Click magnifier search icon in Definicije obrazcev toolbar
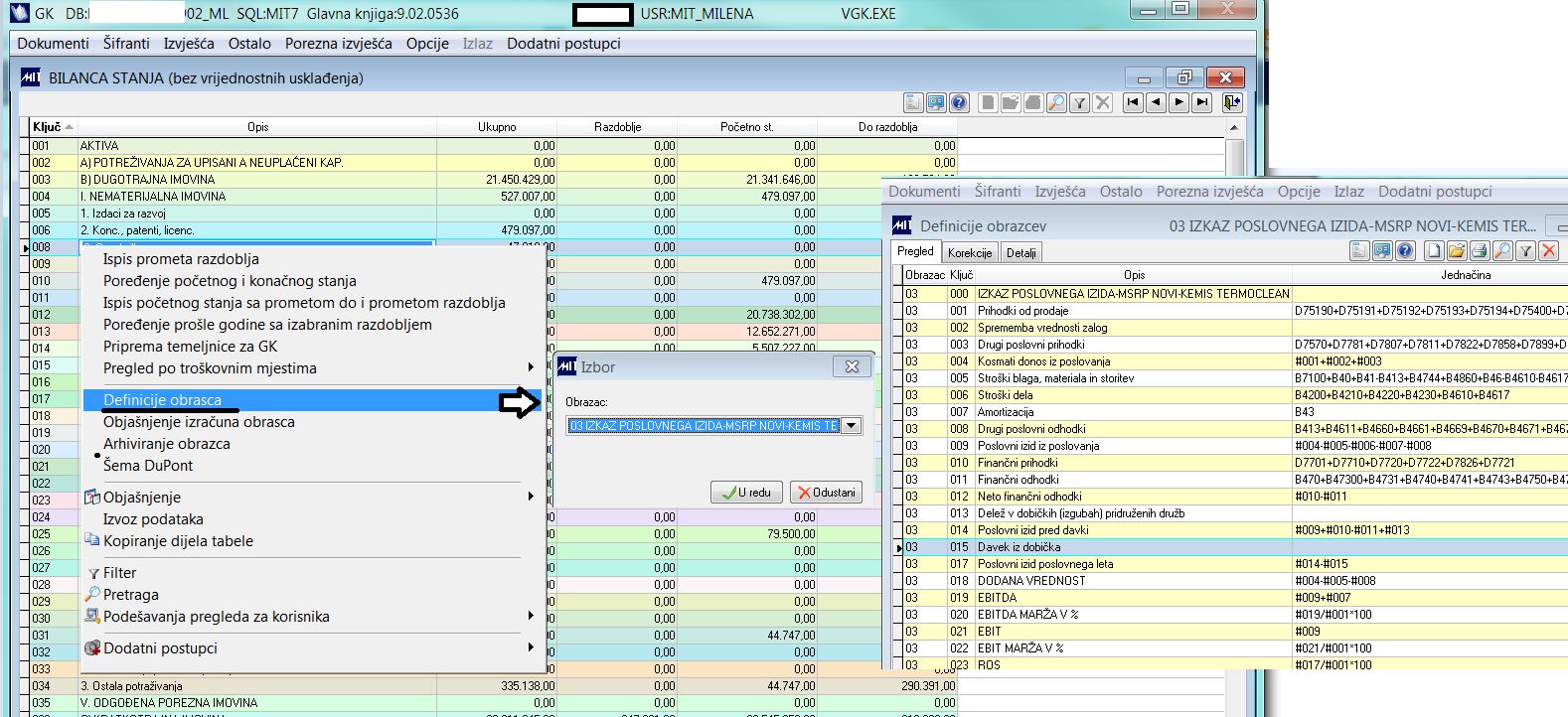This screenshot has width=1568, height=717. click(x=1502, y=251)
